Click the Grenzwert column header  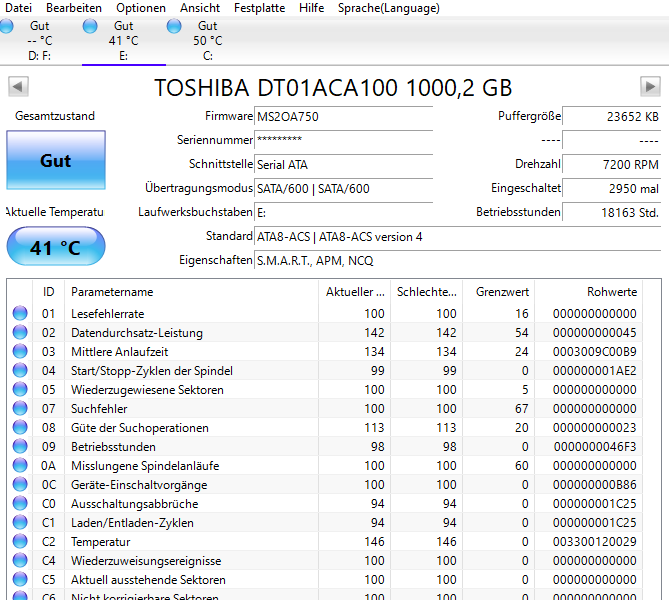click(x=499, y=292)
